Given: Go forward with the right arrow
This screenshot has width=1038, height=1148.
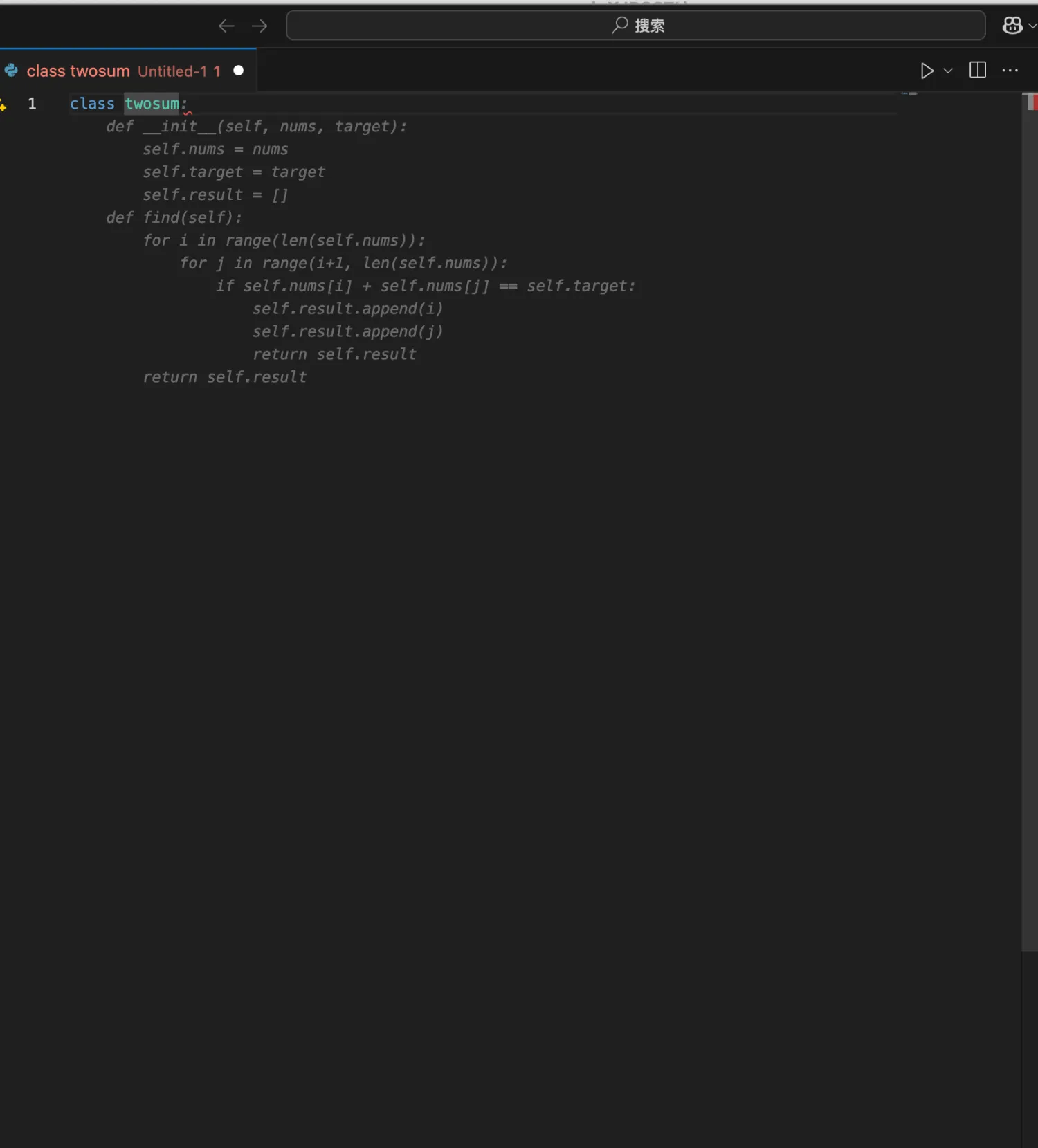Looking at the screenshot, I should point(259,26).
